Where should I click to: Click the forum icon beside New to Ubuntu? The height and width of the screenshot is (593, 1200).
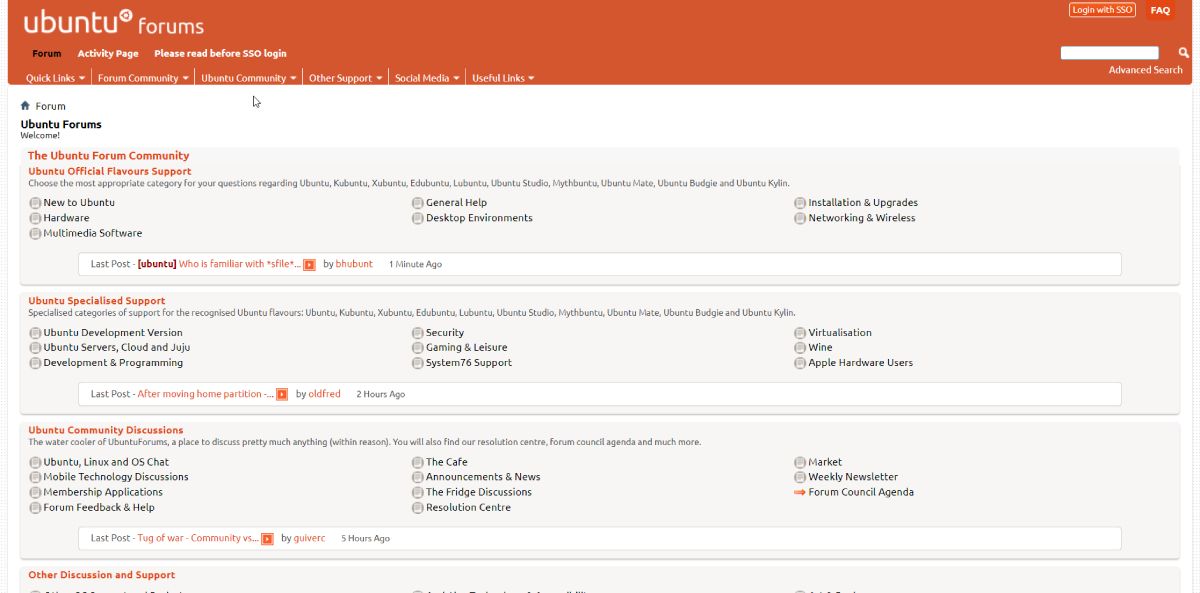35,203
